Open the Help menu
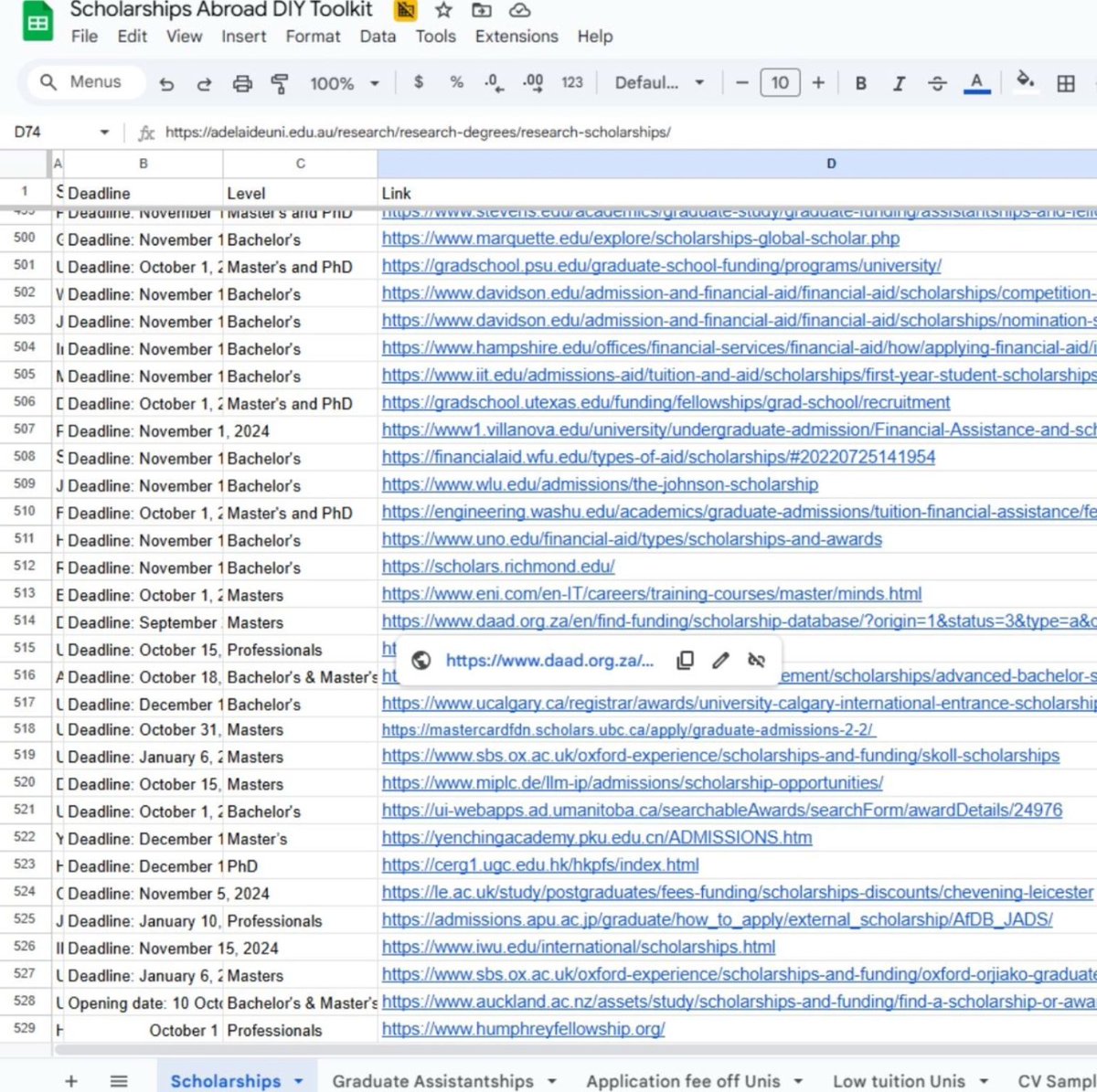The height and width of the screenshot is (1092, 1097). pos(595,37)
